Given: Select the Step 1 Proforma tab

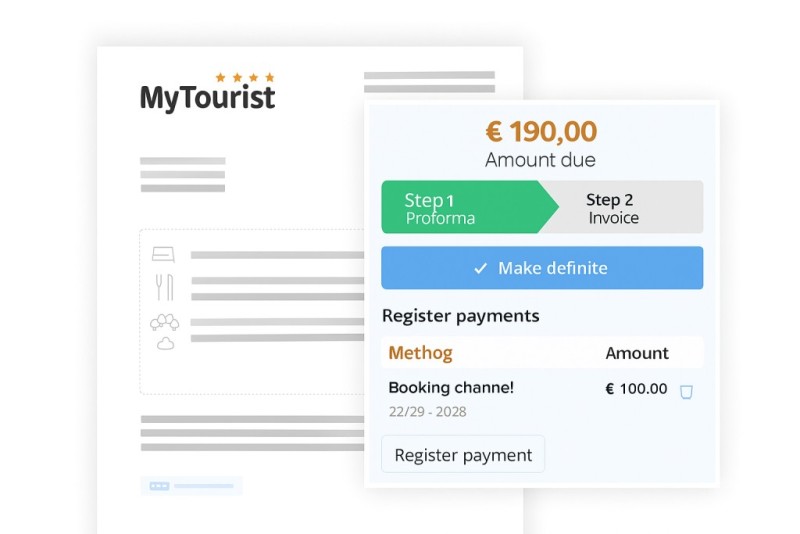Looking at the screenshot, I should click(458, 208).
